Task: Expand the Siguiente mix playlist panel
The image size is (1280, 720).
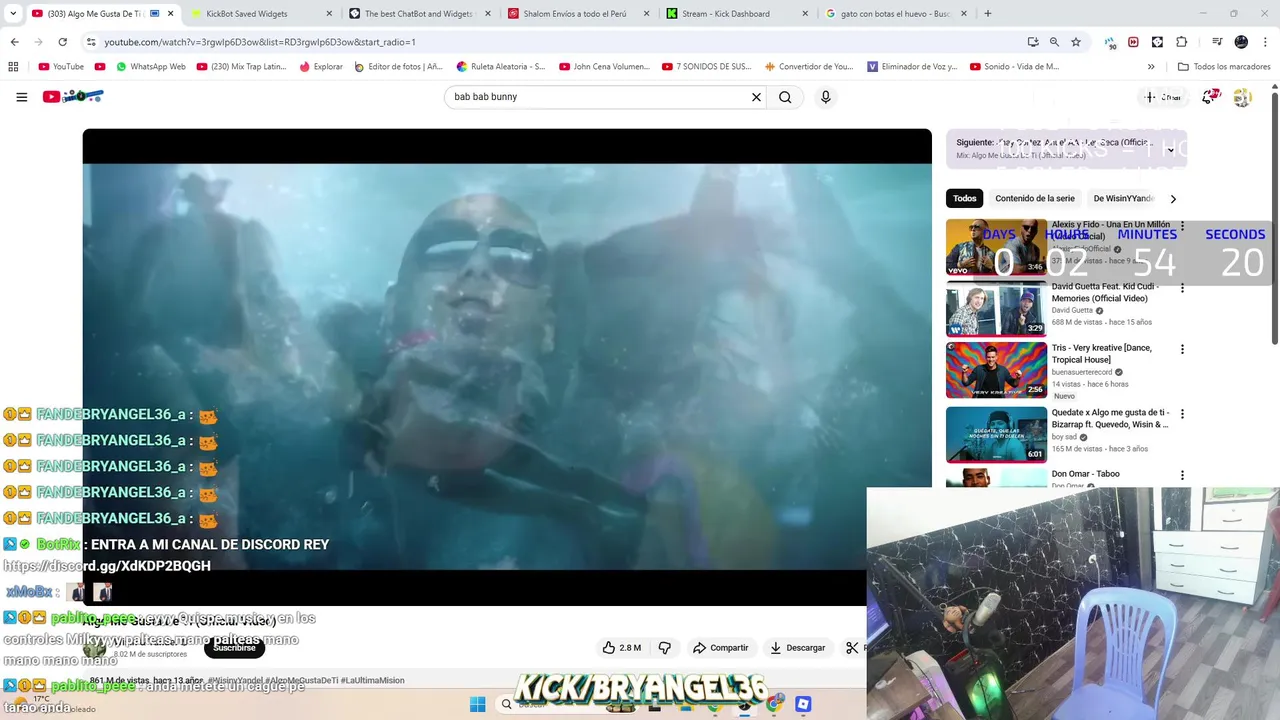Action: pos(1170,150)
